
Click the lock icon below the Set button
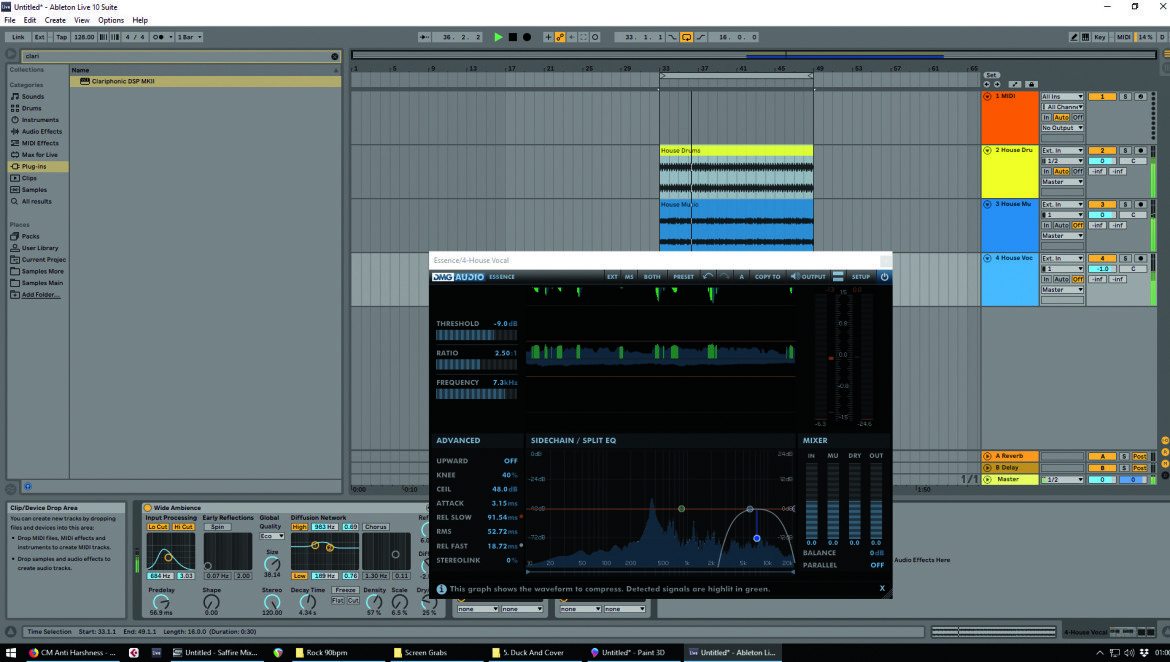[1030, 84]
